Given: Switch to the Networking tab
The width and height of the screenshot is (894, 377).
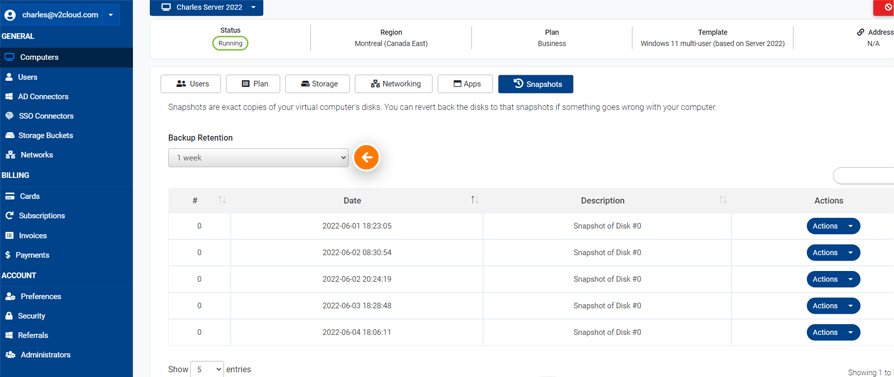Looking at the screenshot, I should pos(393,84).
